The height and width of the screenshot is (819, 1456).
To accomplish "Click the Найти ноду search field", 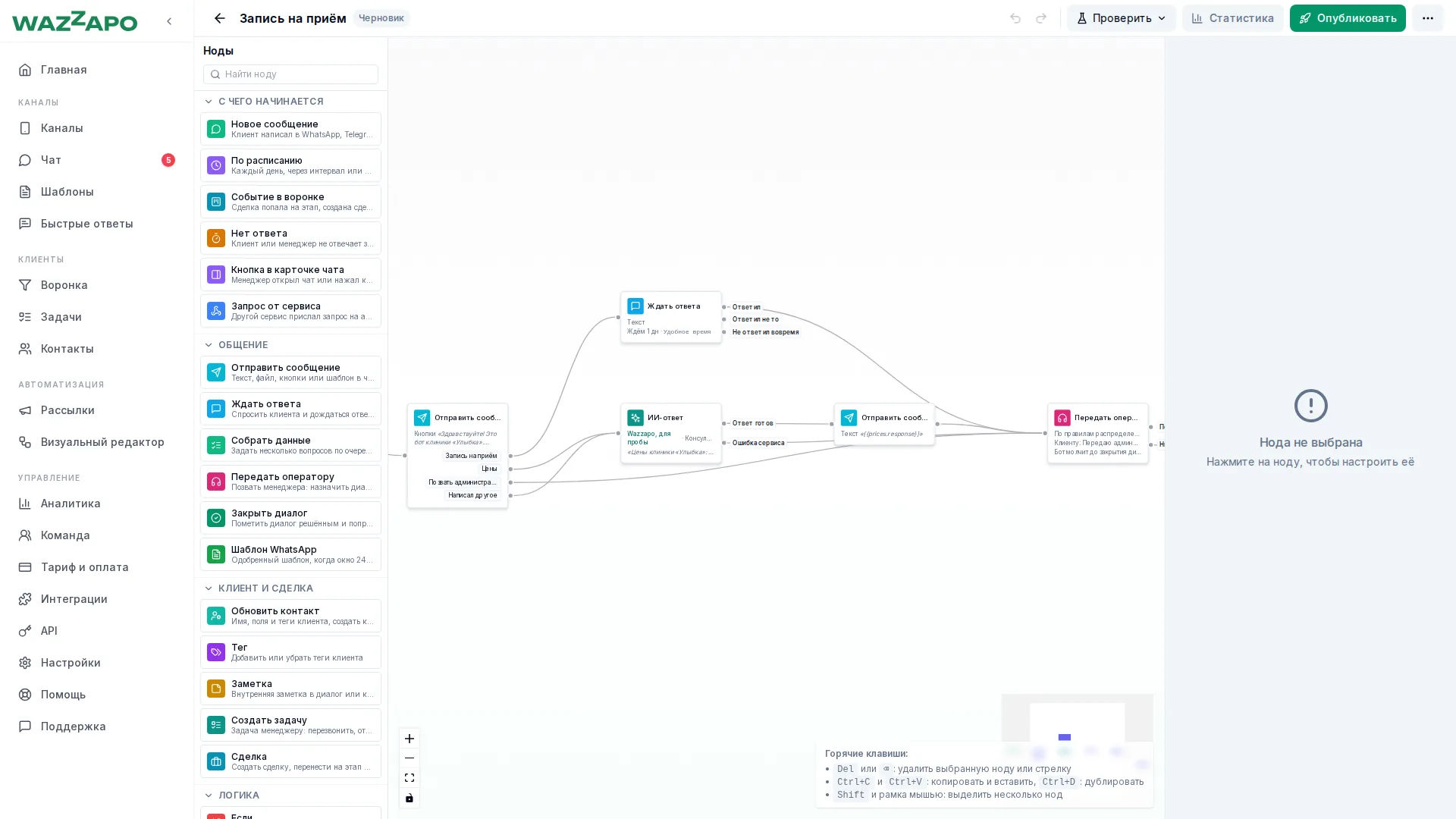I will (x=290, y=74).
